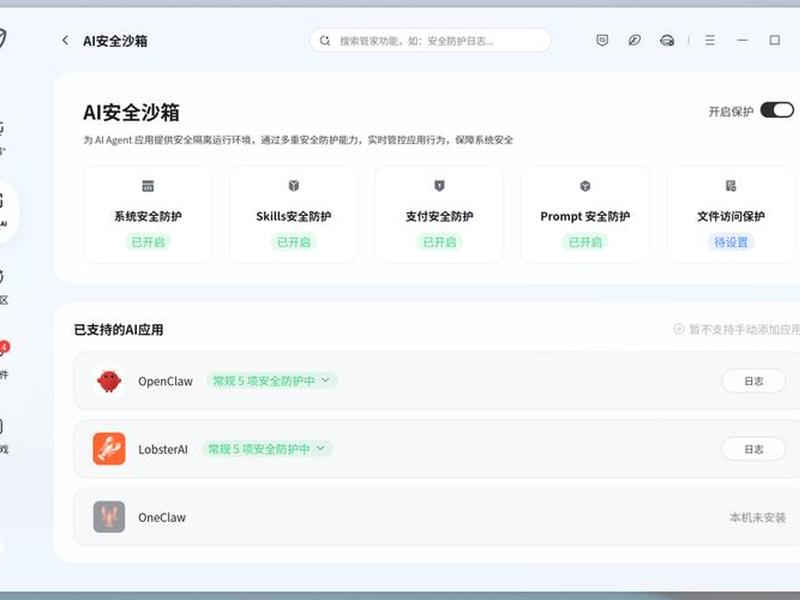800x600 pixels.
Task: Toggle the 开启保护 switch
Action: coord(777,110)
